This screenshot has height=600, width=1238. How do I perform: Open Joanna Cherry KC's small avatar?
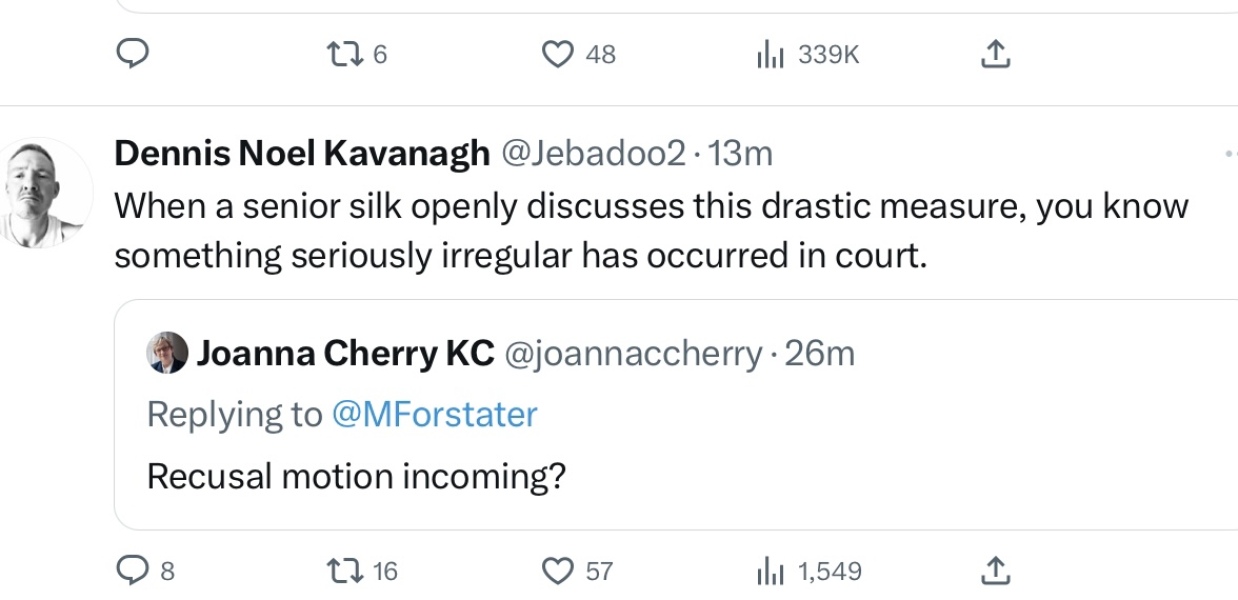tap(167, 353)
